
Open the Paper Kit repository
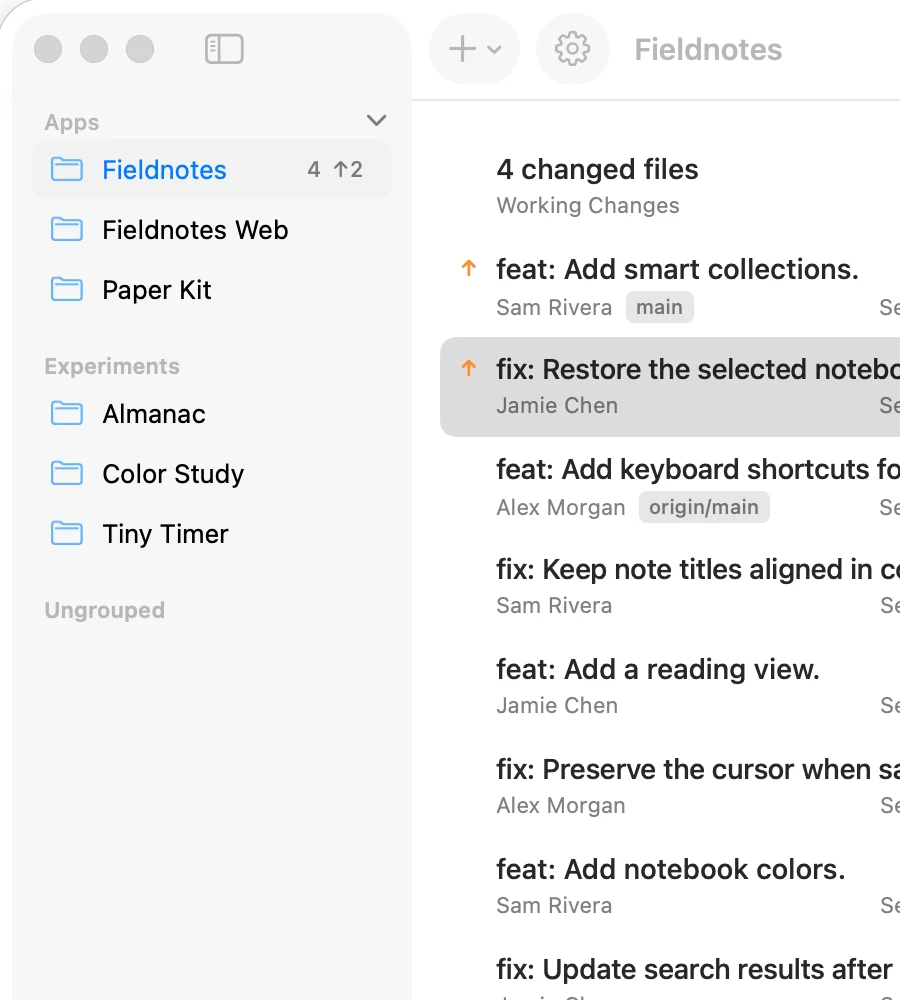tap(212, 290)
